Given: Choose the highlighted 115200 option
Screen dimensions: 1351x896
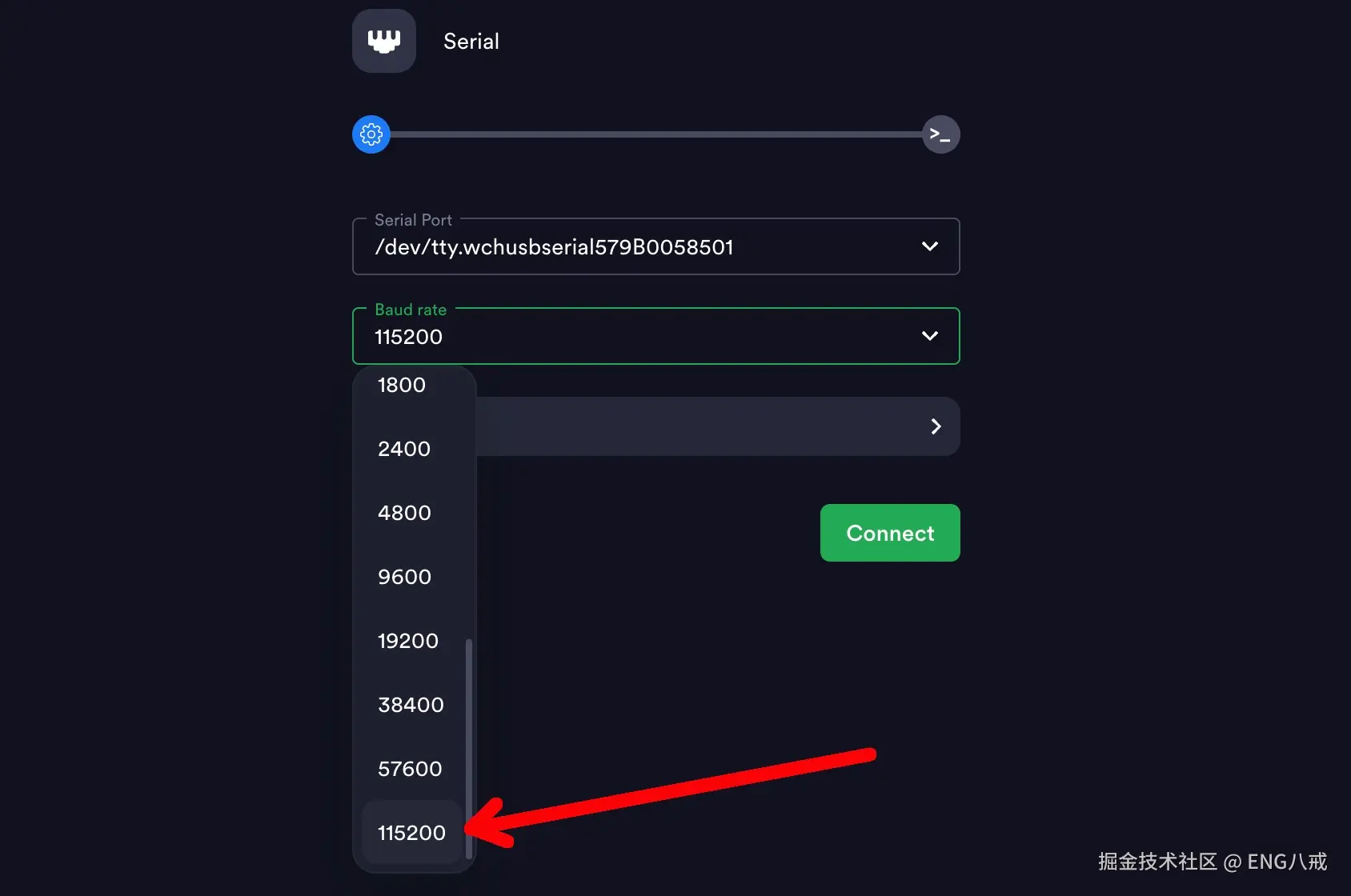Looking at the screenshot, I should tap(411, 833).
